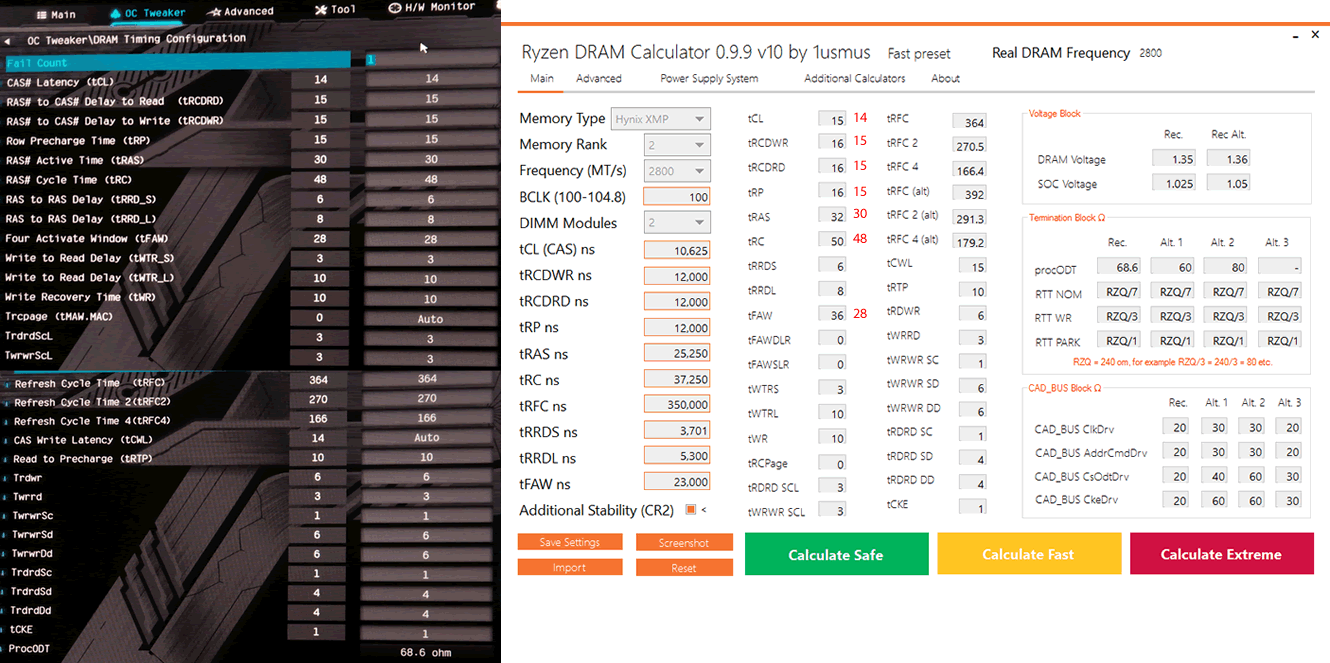
Task: Click the RTT NOM Rec. value RZQ/7
Action: click(x=1119, y=291)
